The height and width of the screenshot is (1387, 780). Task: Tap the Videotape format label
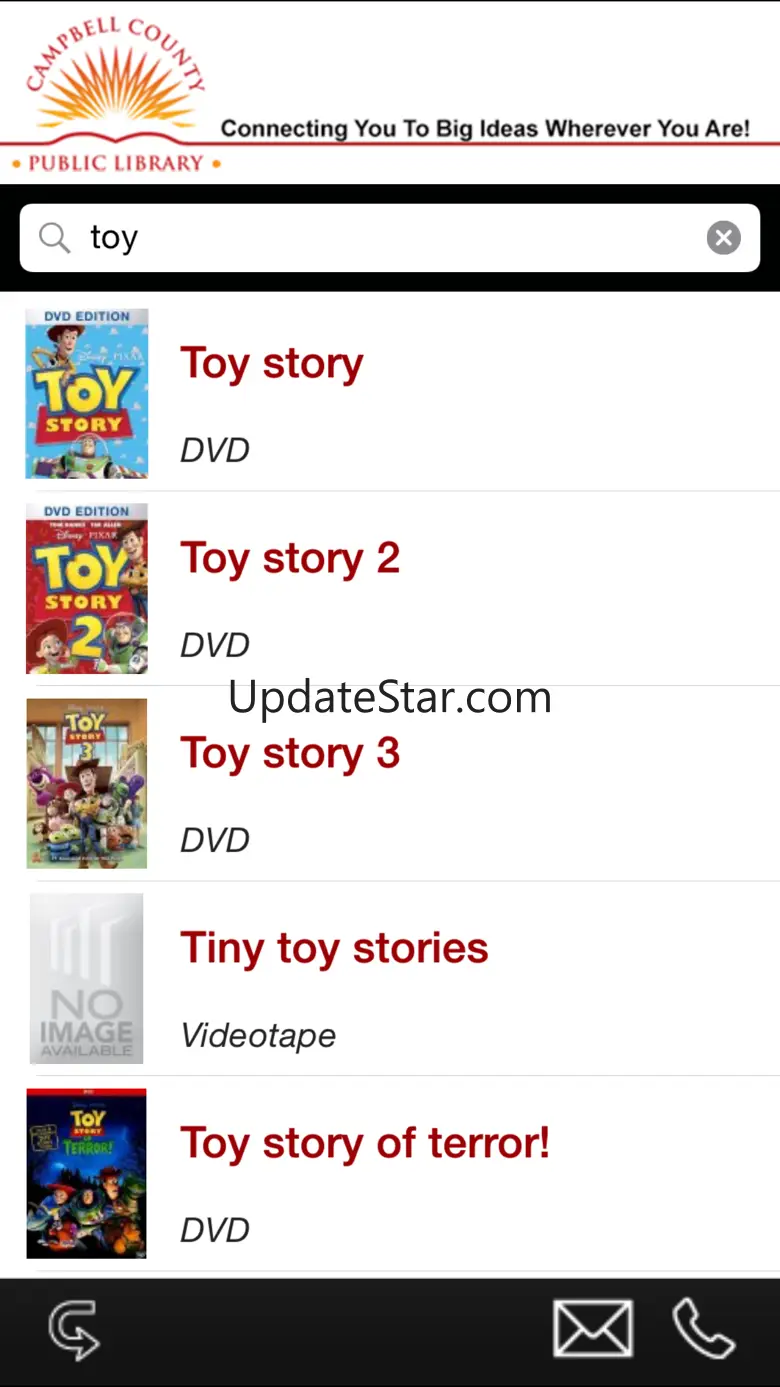click(x=258, y=1035)
